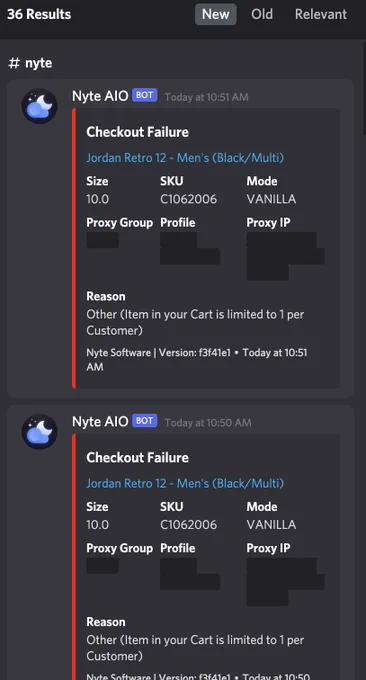Click the hashtag icon beside nyte channel
Screen dimensions: 366x680
pyautogui.click(x=14, y=63)
